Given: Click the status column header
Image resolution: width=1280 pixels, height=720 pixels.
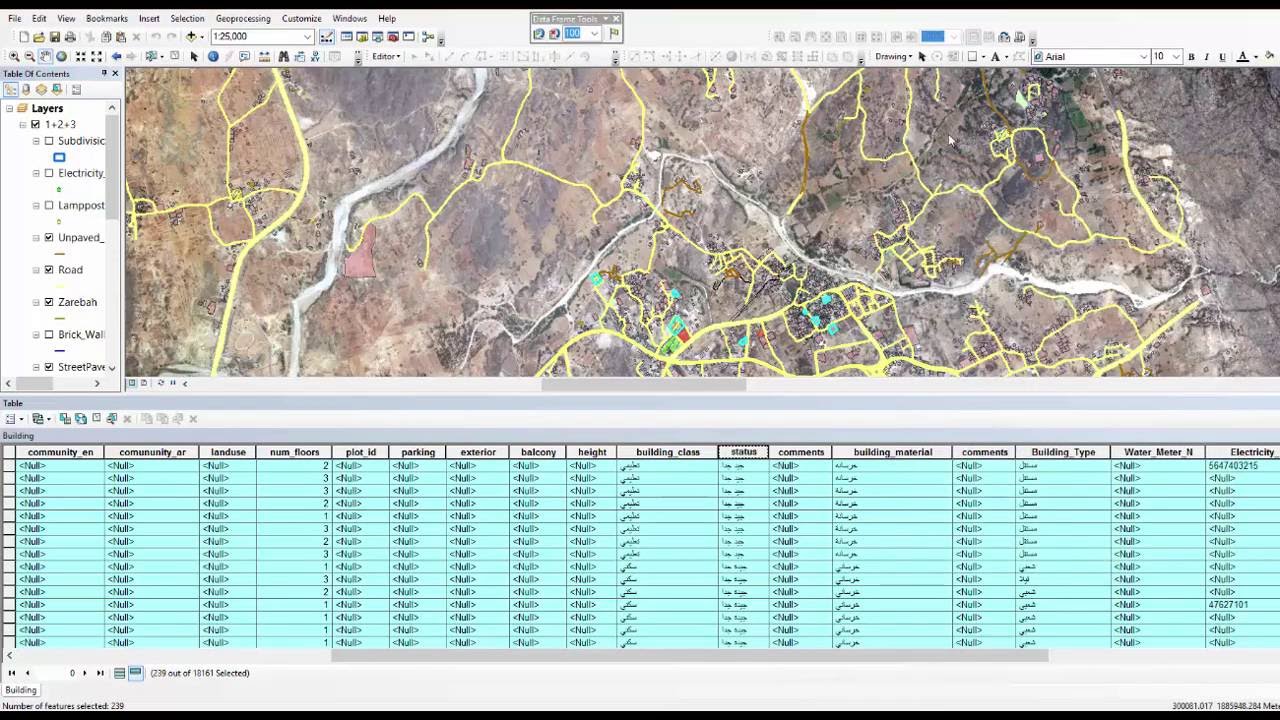Looking at the screenshot, I should [x=743, y=452].
